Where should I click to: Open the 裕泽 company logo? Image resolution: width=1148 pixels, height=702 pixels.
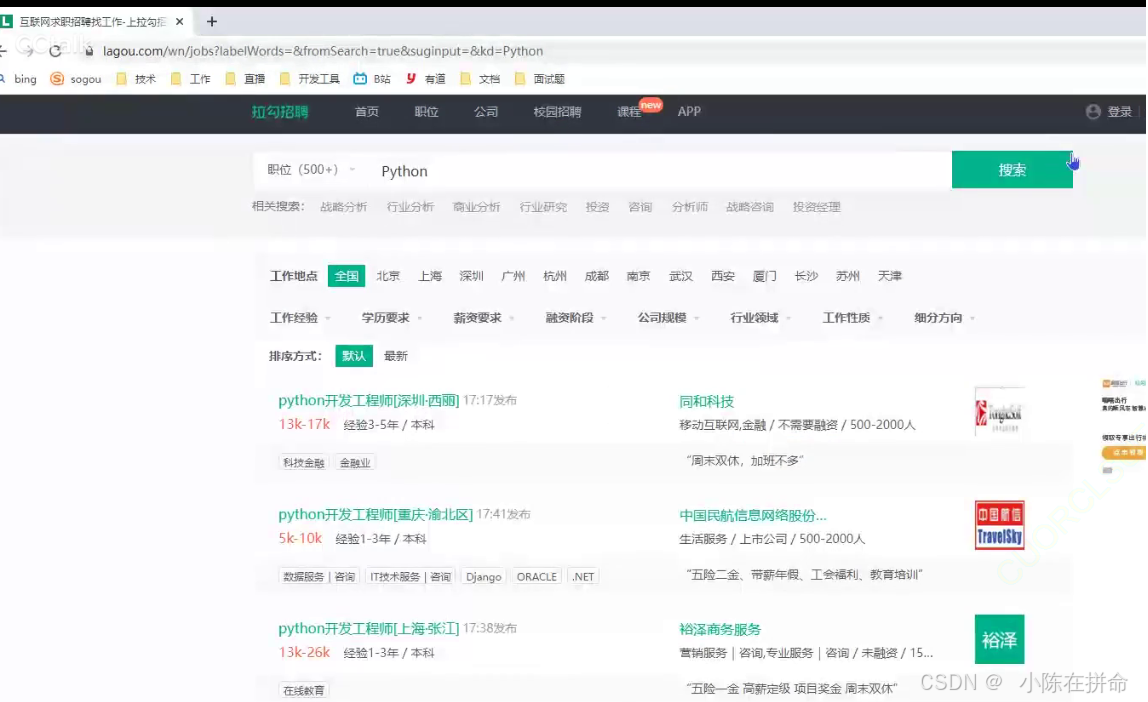pyautogui.click(x=999, y=640)
